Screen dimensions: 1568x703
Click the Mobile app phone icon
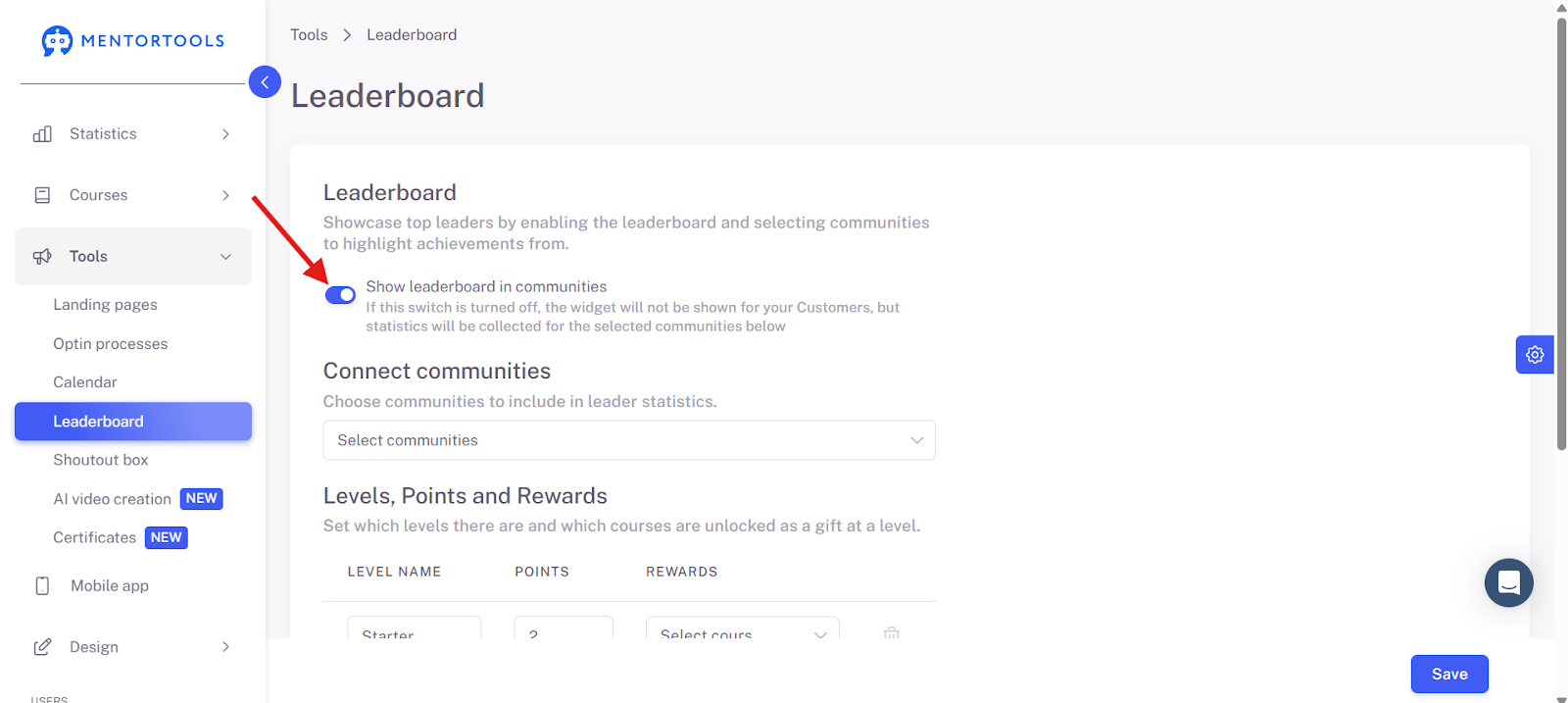click(x=42, y=586)
